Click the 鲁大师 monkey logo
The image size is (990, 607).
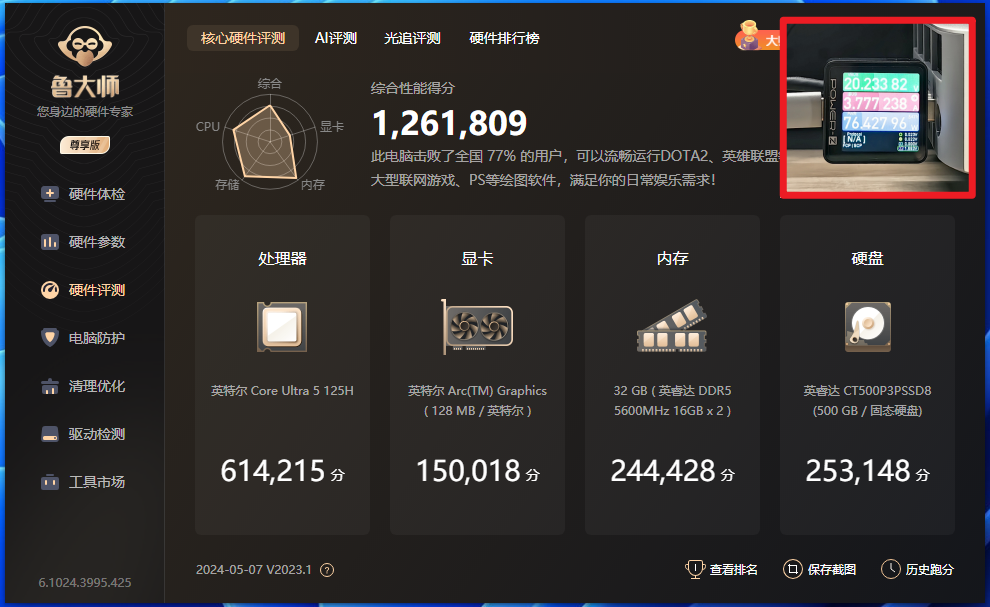click(x=85, y=45)
